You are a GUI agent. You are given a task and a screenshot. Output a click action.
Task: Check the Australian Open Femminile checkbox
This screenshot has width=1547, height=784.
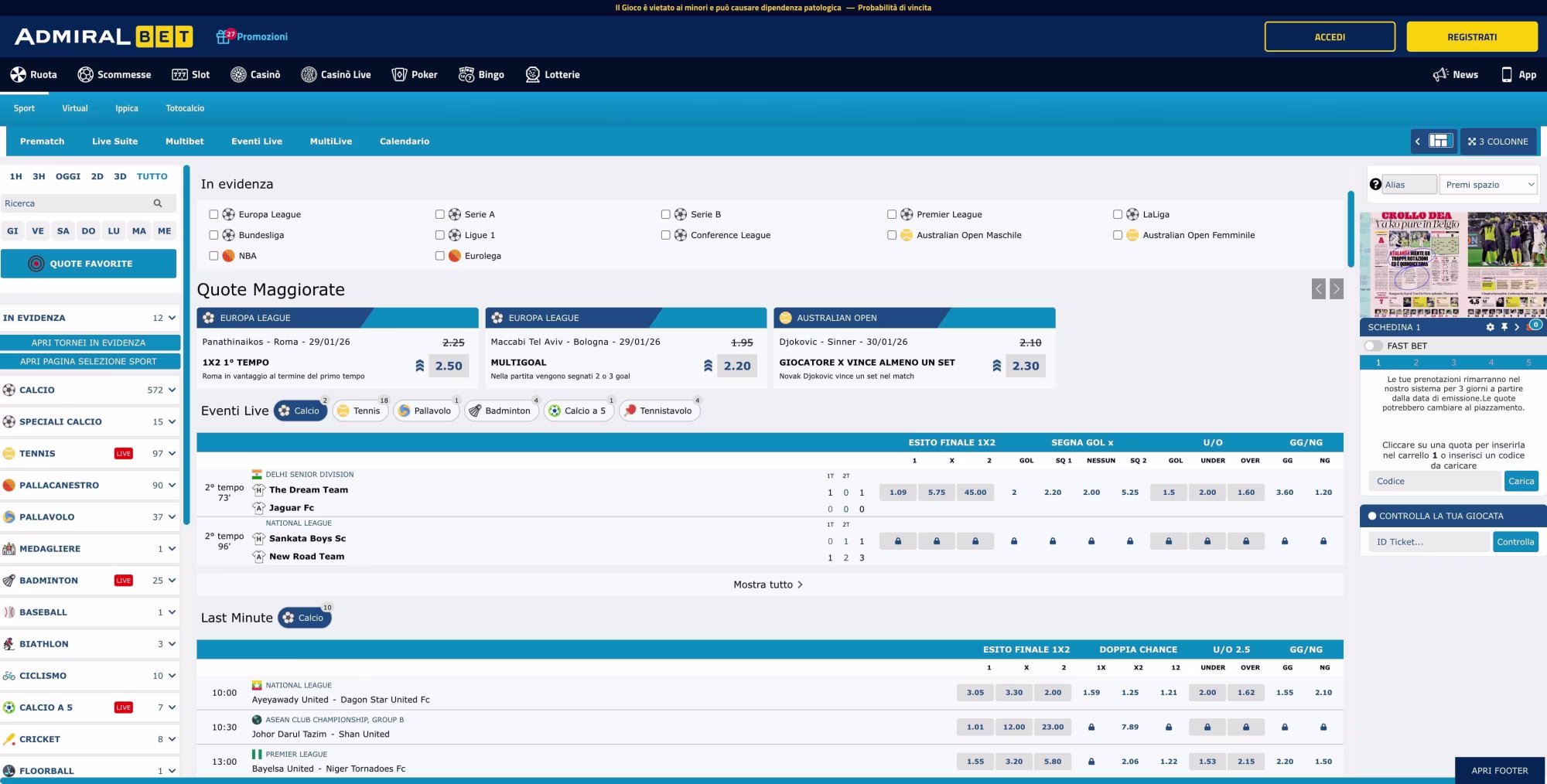click(x=1117, y=235)
